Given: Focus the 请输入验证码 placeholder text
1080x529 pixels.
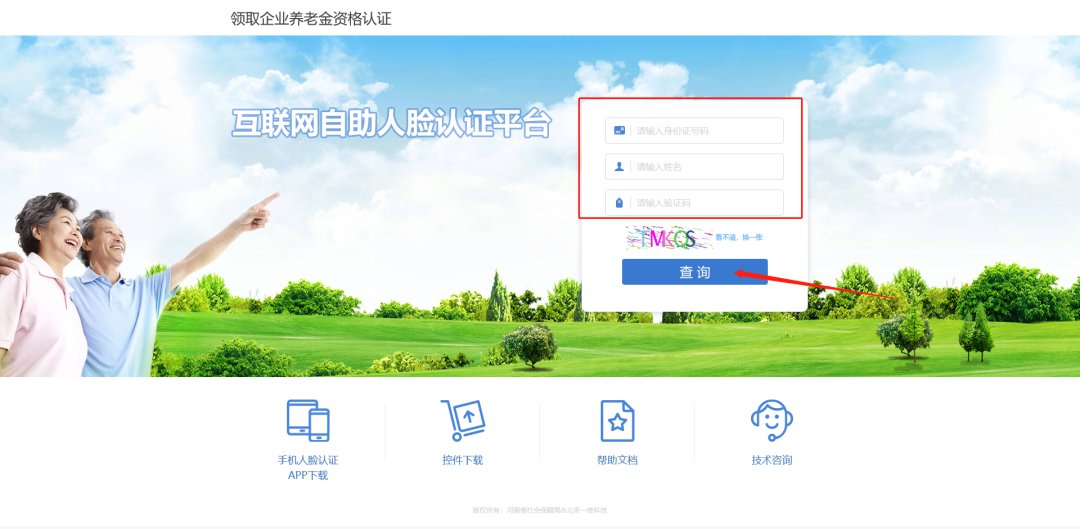Looking at the screenshot, I should (x=663, y=203).
